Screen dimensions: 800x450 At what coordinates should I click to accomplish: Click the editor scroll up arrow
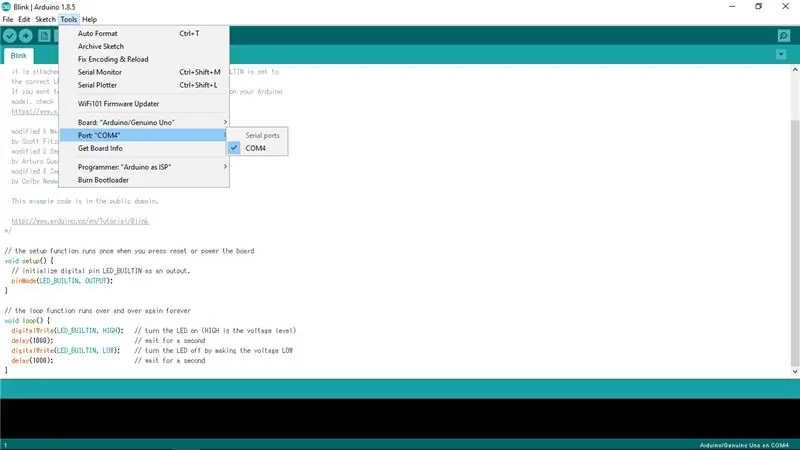point(795,70)
